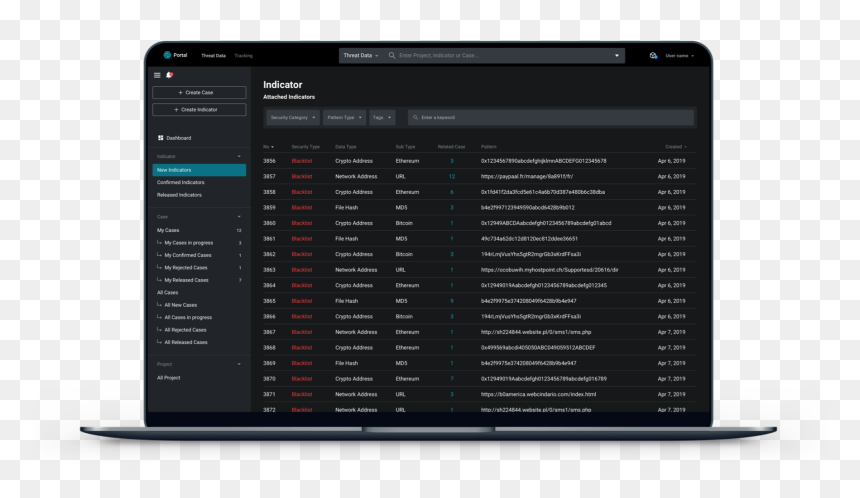Click Ethereum sub type in row 3864

[x=407, y=286]
